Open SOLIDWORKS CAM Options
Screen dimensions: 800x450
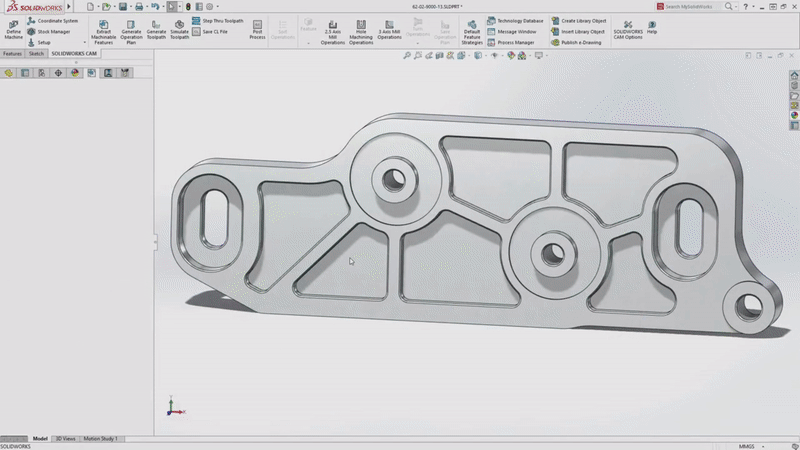coord(627,26)
